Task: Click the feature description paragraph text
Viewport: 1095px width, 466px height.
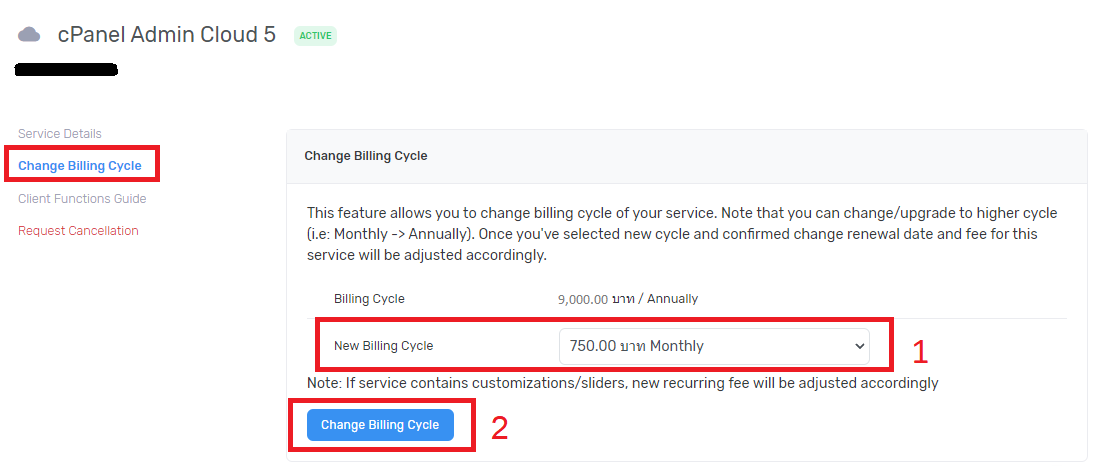Action: 680,234
